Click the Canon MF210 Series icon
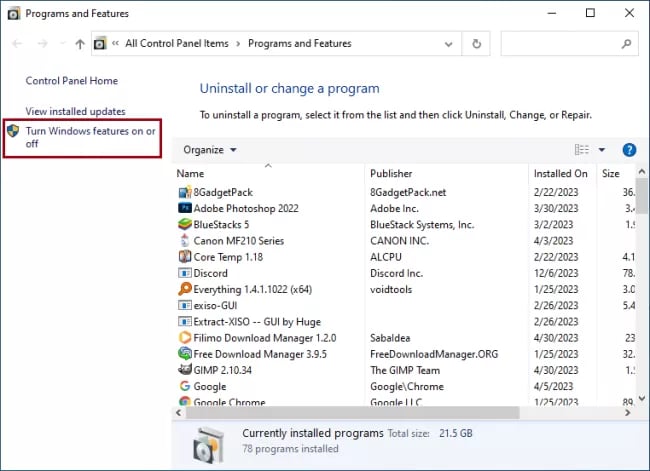650x471 pixels. tap(185, 240)
